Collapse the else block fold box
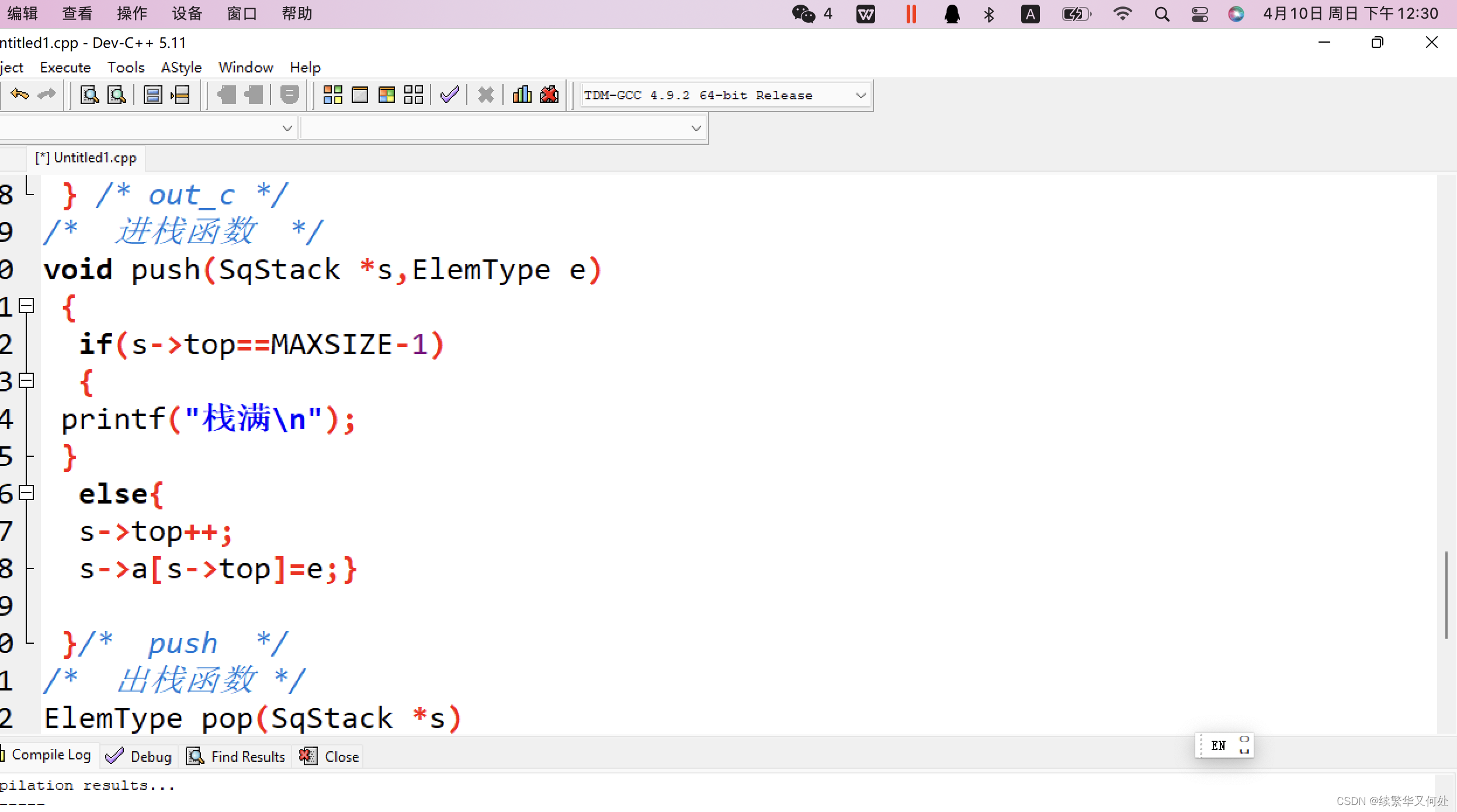 [27, 493]
